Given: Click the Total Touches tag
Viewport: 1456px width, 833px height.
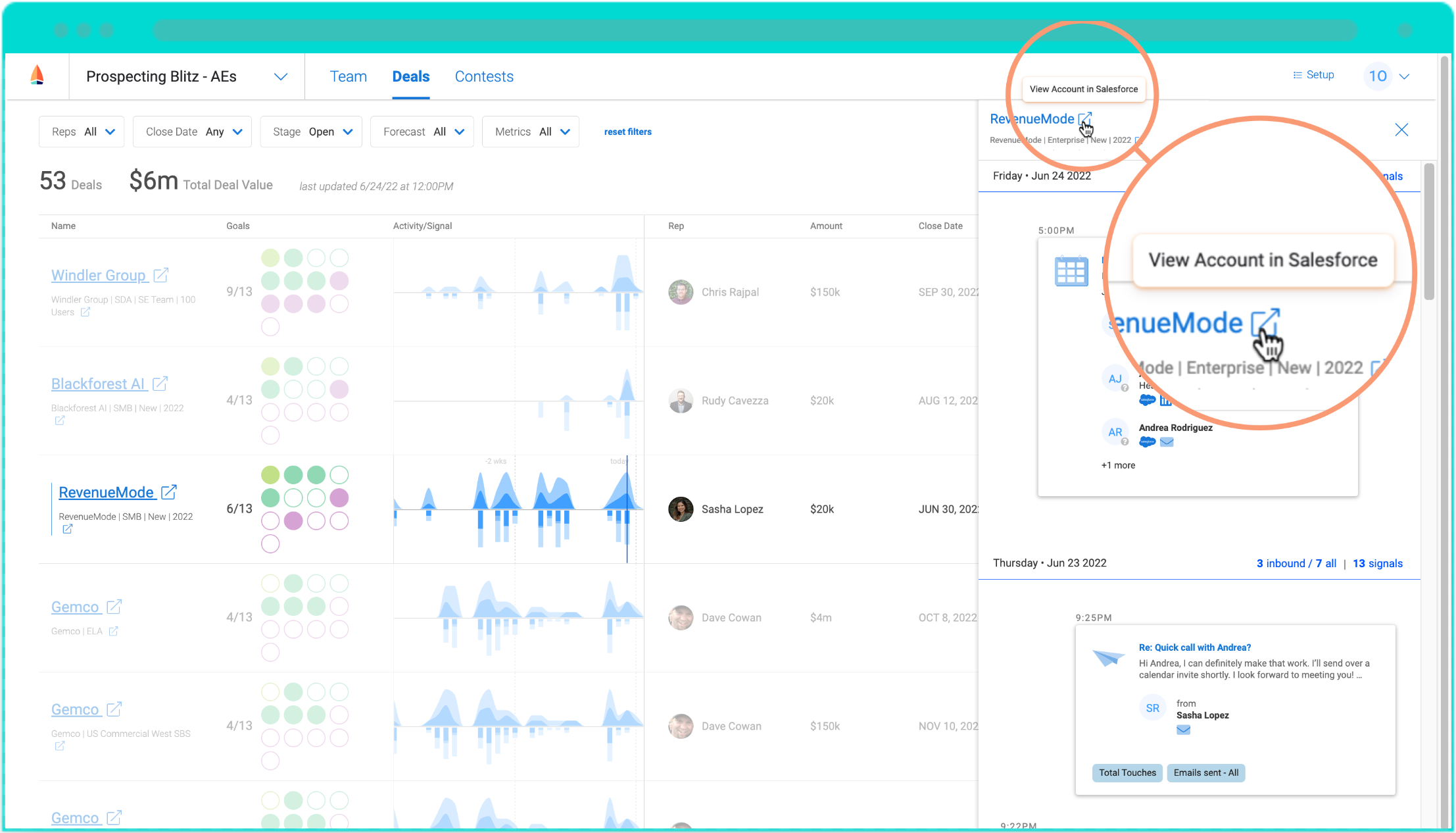Looking at the screenshot, I should (1127, 772).
